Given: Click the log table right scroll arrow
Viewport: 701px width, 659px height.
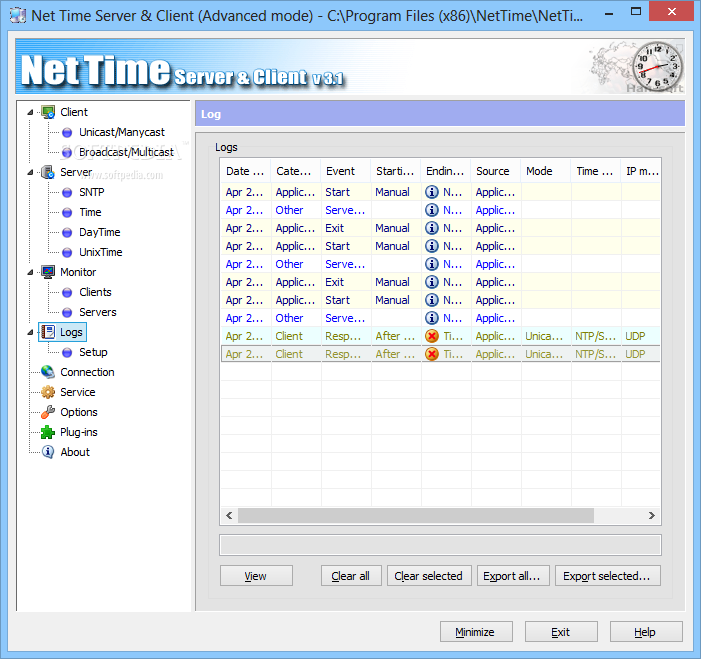Looking at the screenshot, I should [x=651, y=515].
